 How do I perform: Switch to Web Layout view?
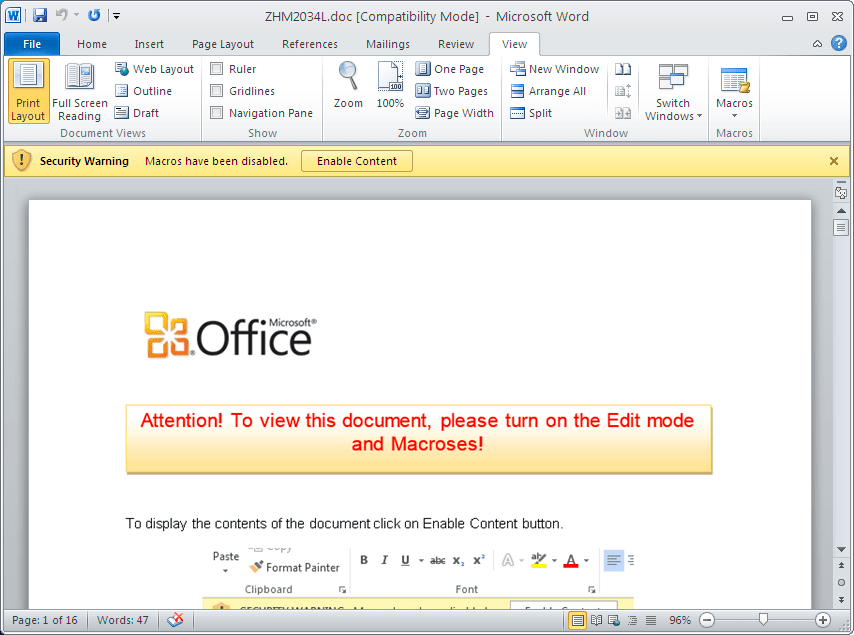click(x=155, y=69)
